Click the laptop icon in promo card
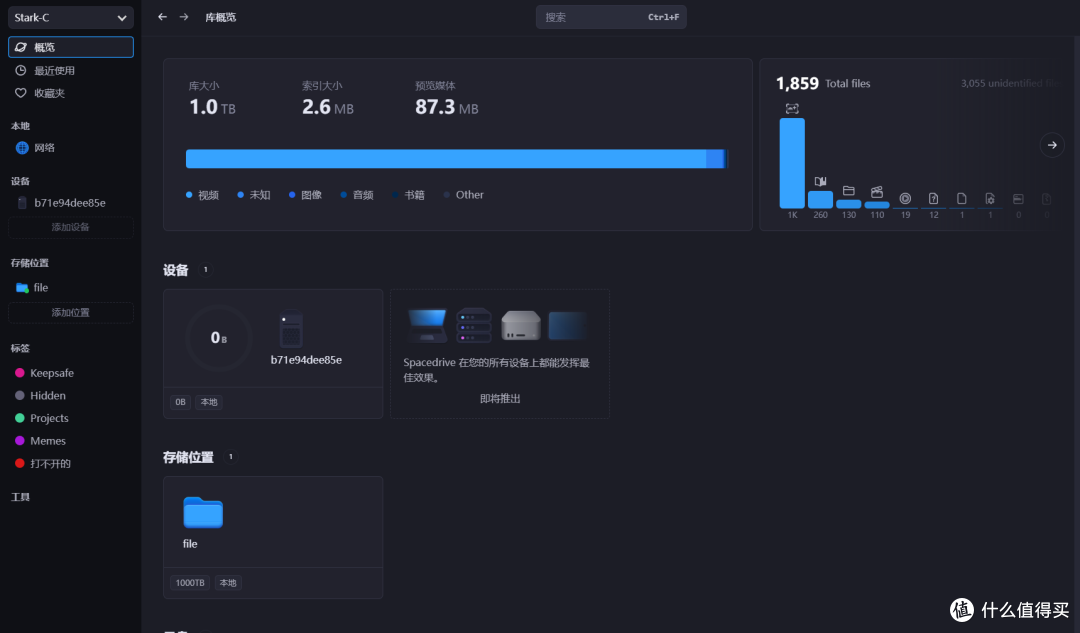The height and width of the screenshot is (633, 1080). point(427,325)
